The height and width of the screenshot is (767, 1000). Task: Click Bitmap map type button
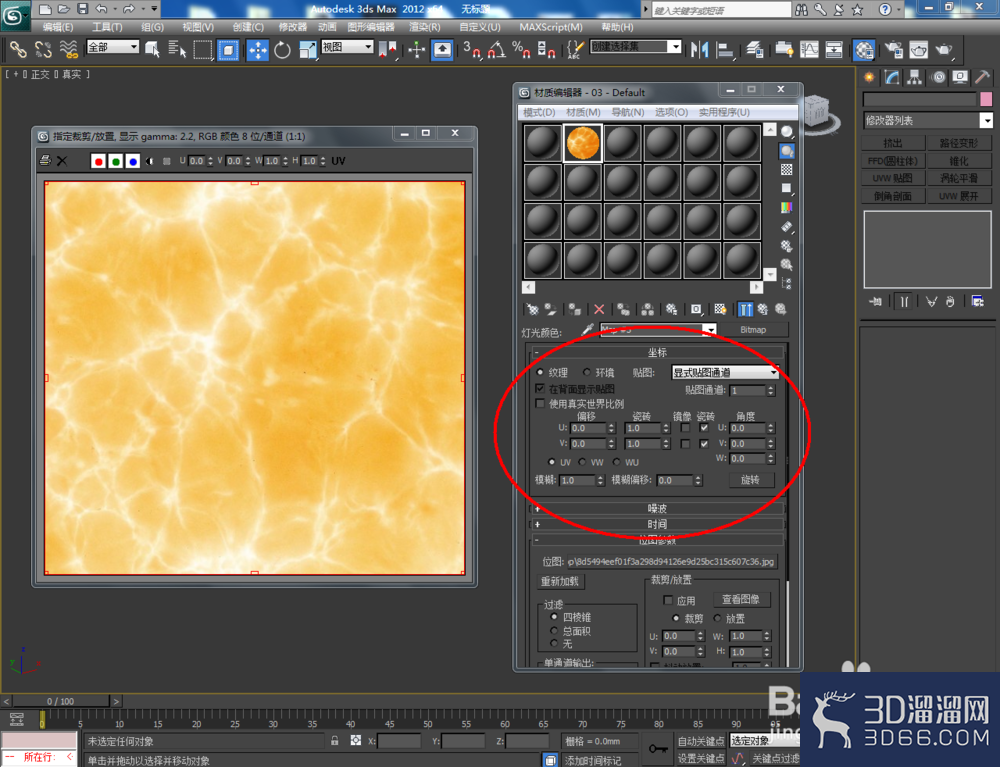point(753,330)
